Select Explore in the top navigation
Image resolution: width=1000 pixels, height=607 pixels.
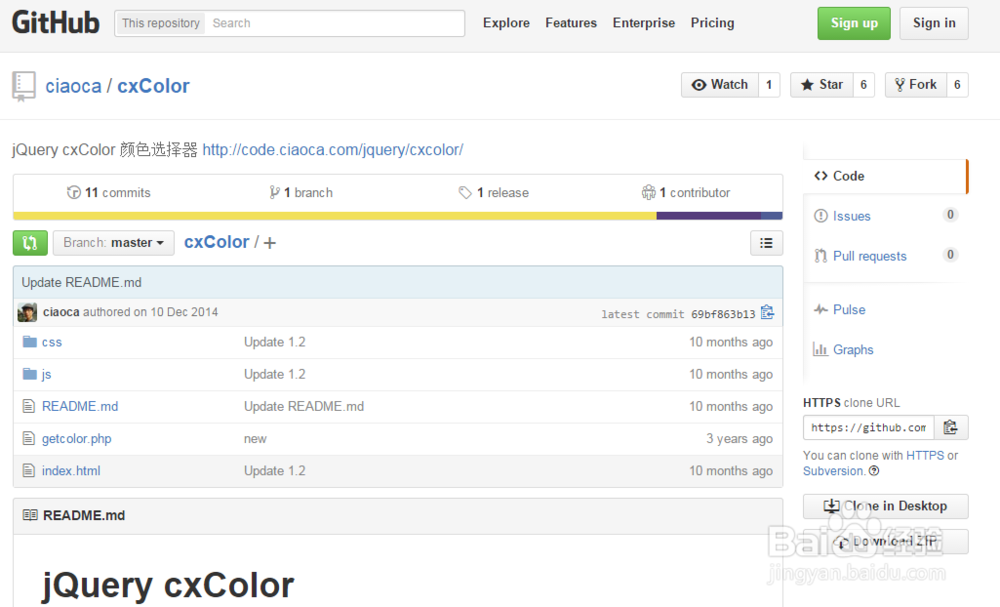[506, 22]
